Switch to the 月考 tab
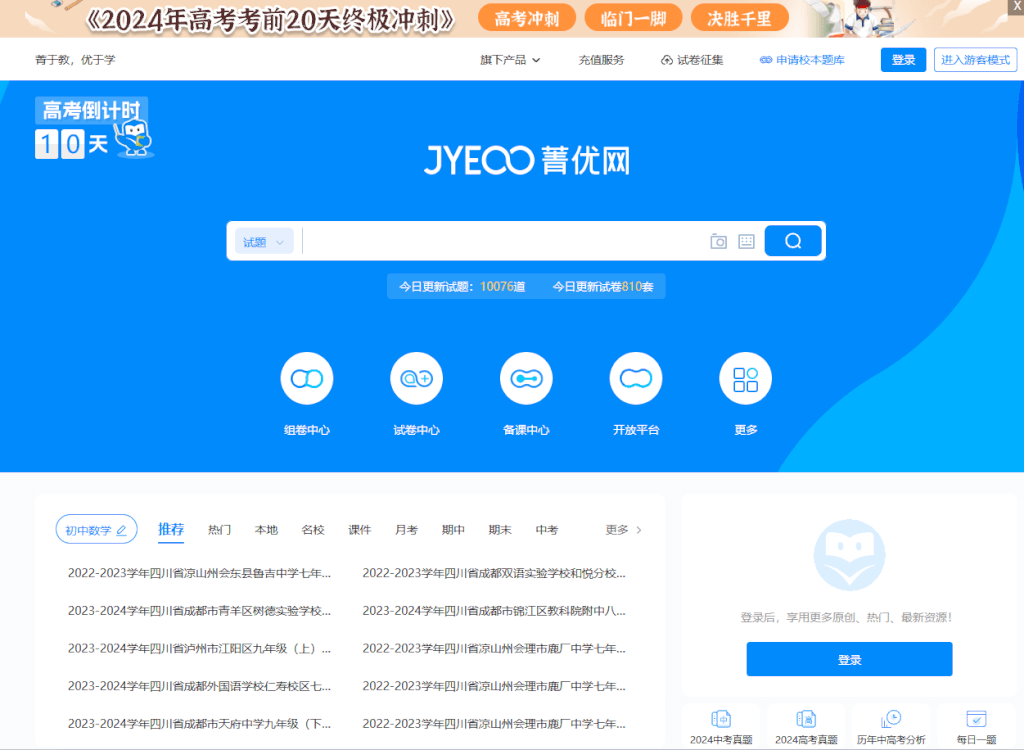 pos(406,530)
